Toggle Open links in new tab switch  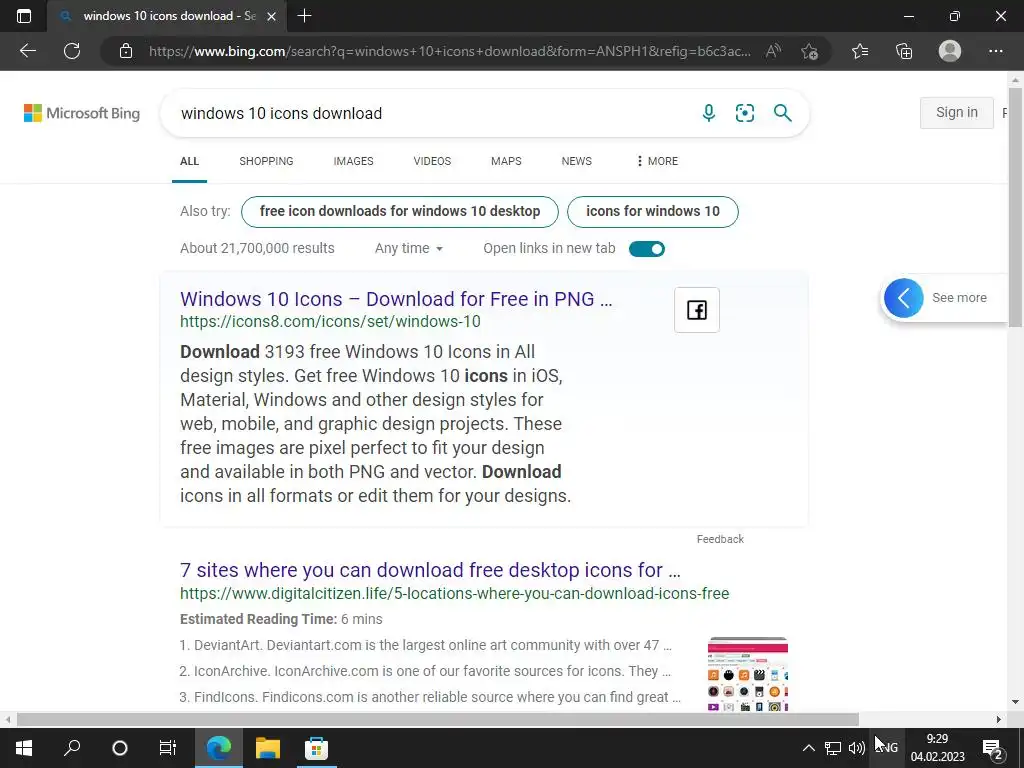click(x=647, y=249)
